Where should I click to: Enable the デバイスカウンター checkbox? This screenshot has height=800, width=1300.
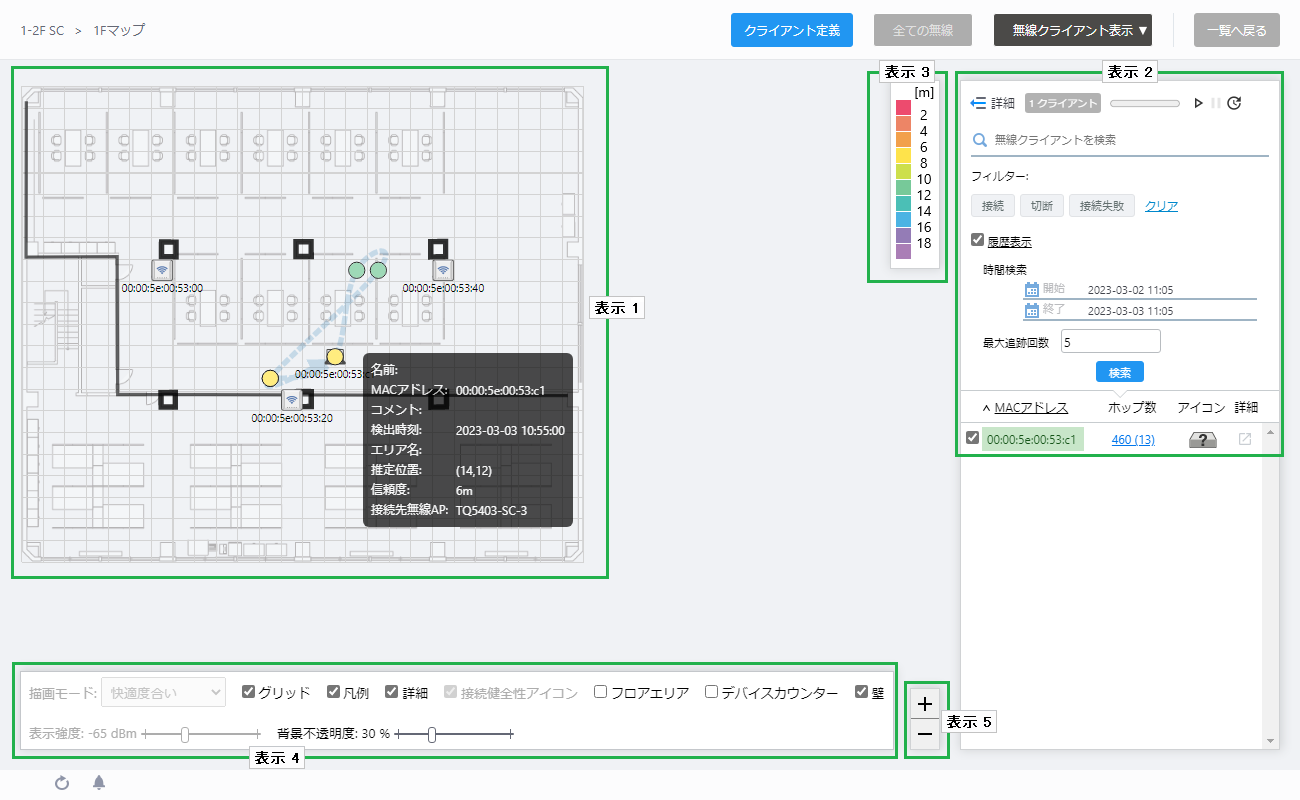[x=711, y=692]
